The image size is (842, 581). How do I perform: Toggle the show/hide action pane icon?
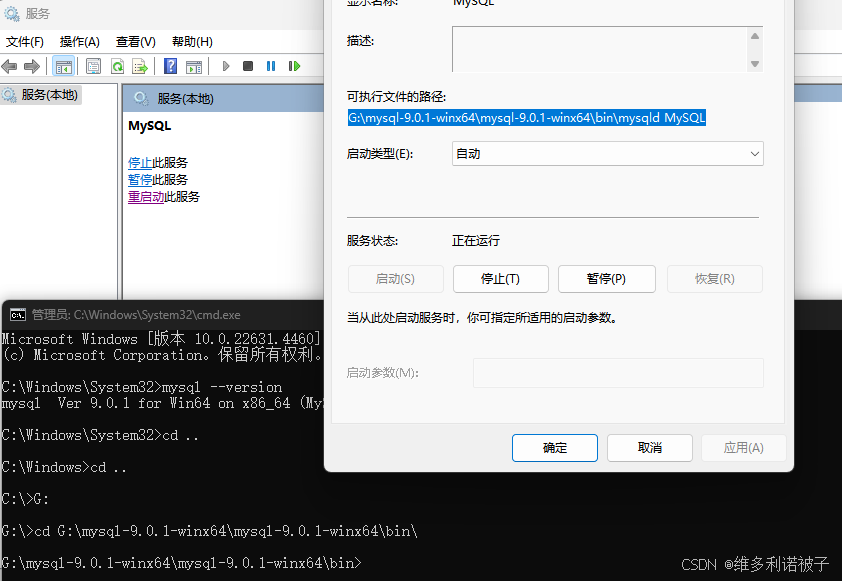[194, 67]
